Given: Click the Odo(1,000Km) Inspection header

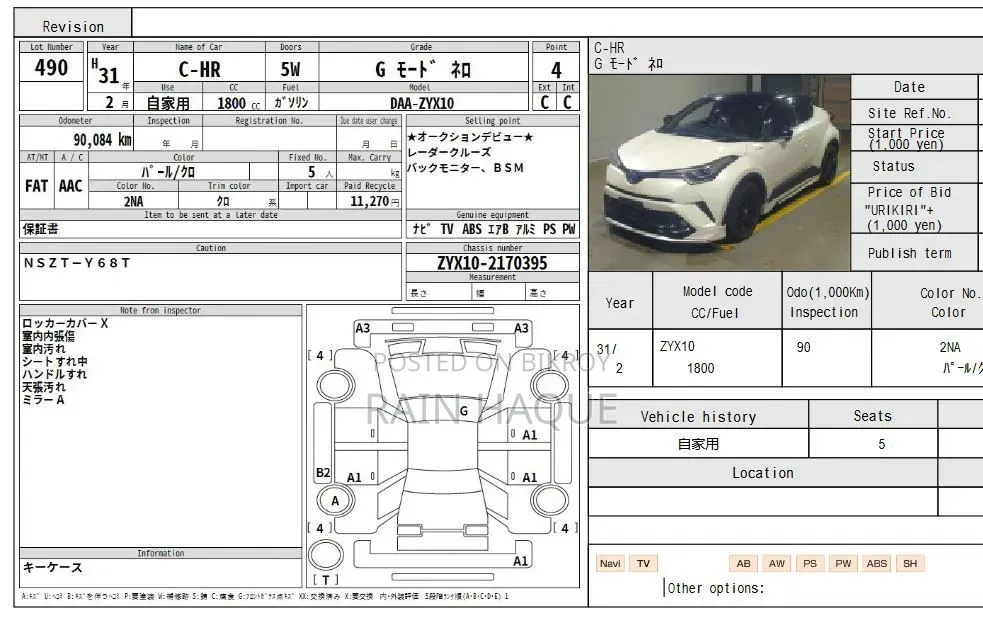Looking at the screenshot, I should pos(827,302).
